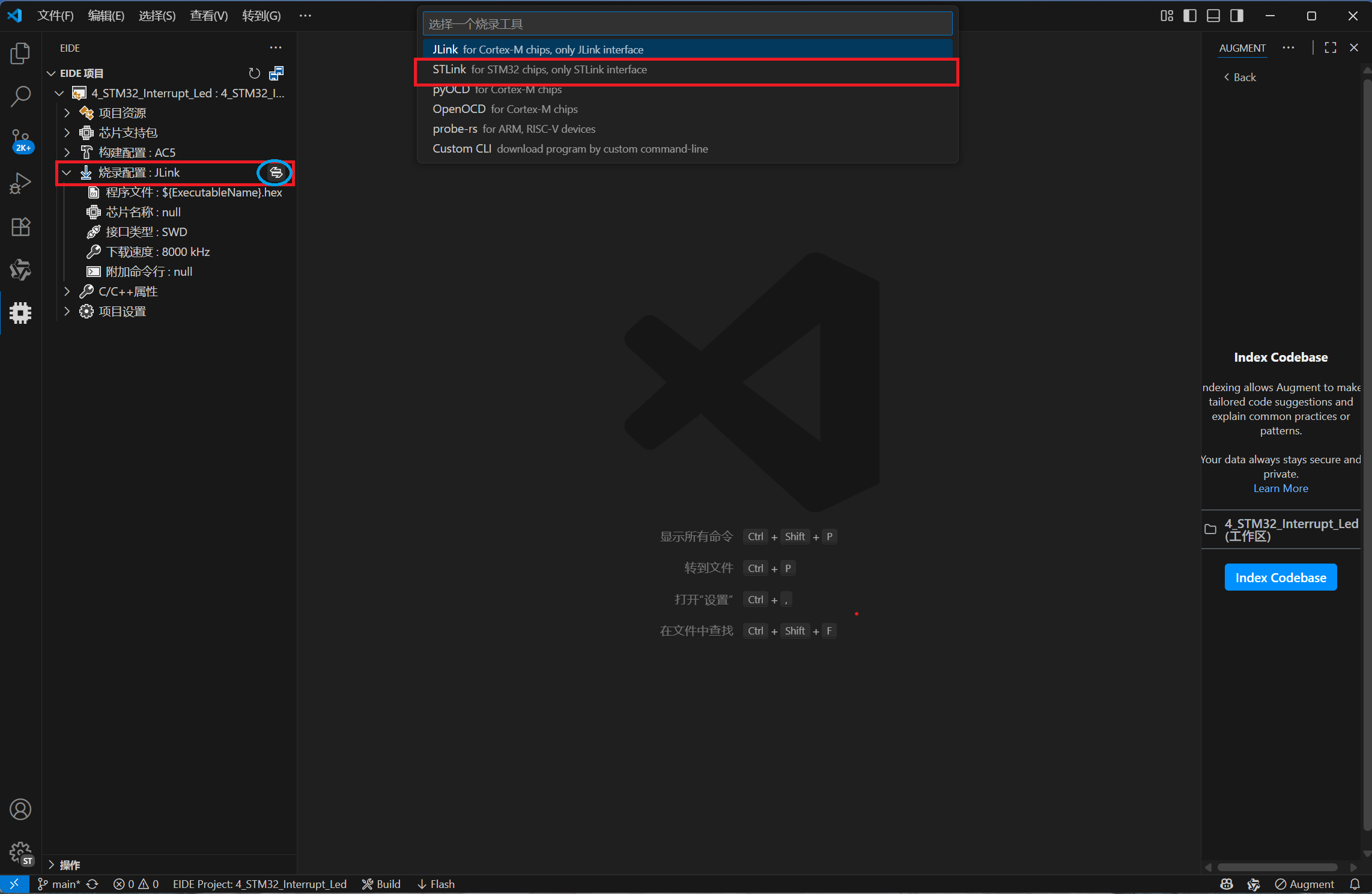Expand the 项目资源 tree node
Viewport: 1372px width, 894px height.
pyautogui.click(x=67, y=113)
